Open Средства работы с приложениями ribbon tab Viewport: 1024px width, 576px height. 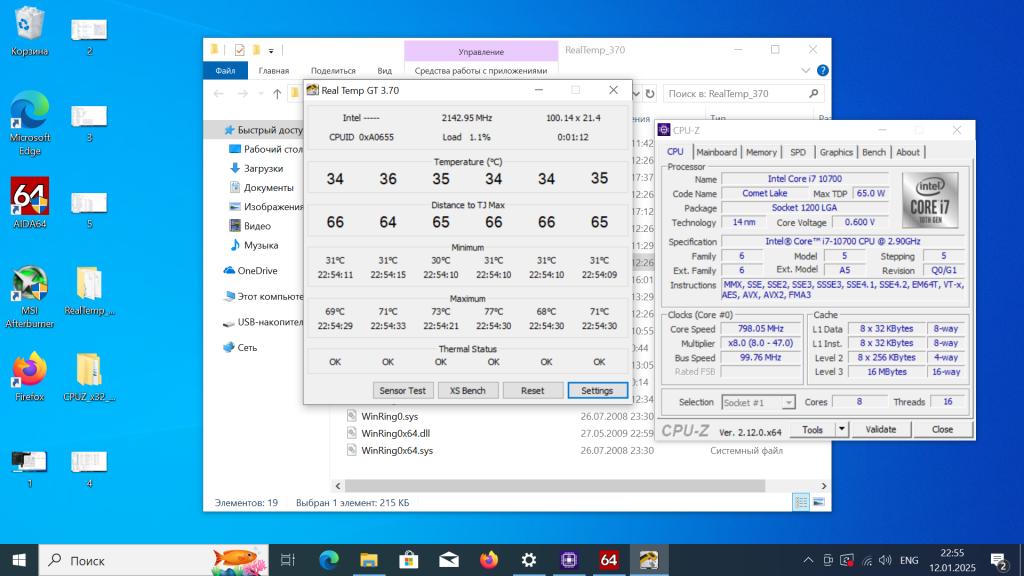click(x=481, y=71)
